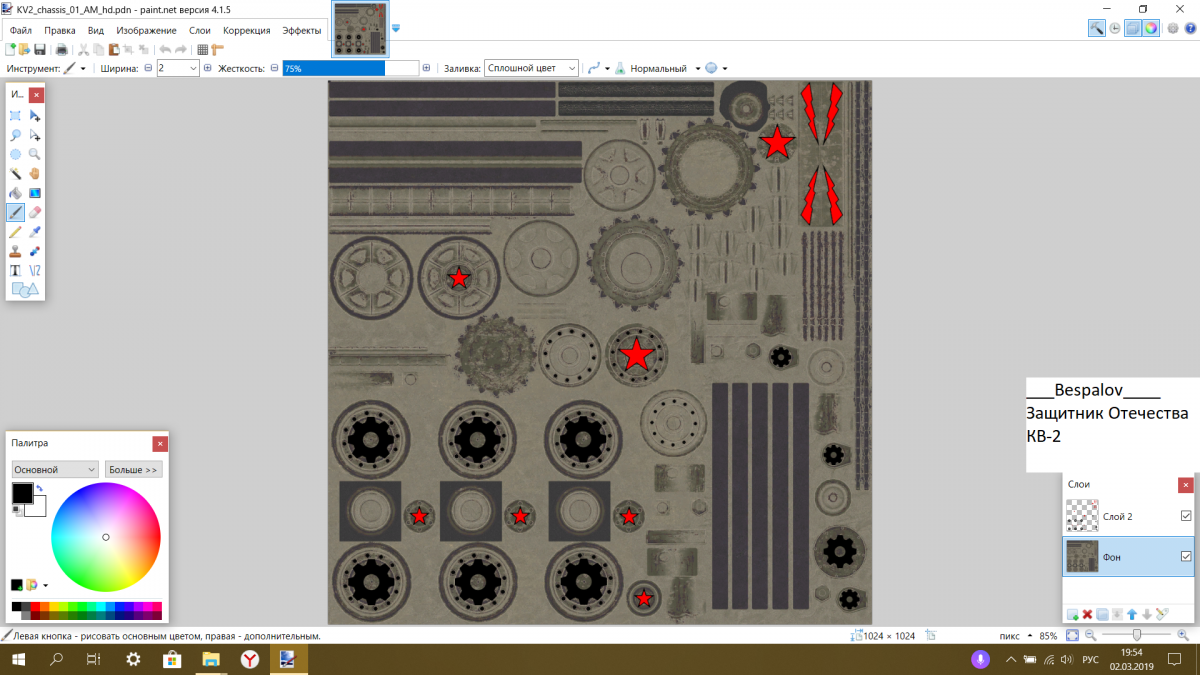
Task: Open the Инструмент tool chooser dropdown
Action: 83,68
